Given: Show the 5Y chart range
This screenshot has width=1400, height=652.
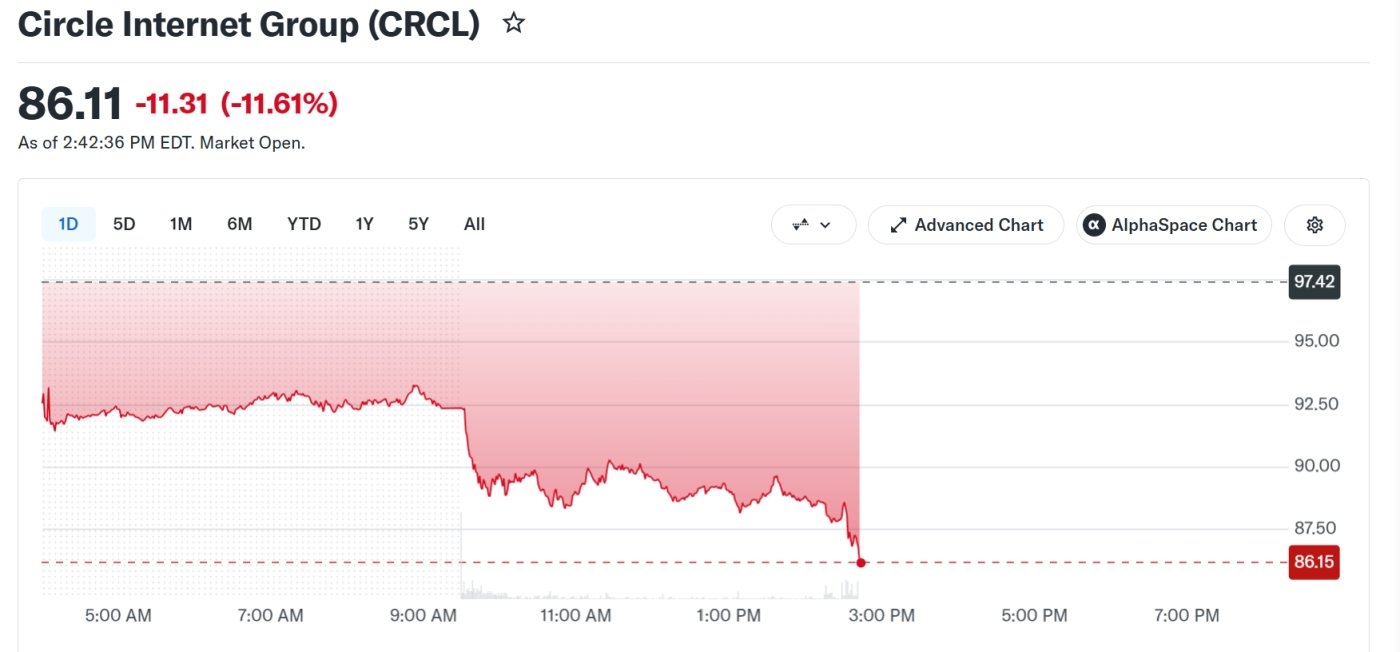Looking at the screenshot, I should 418,224.
